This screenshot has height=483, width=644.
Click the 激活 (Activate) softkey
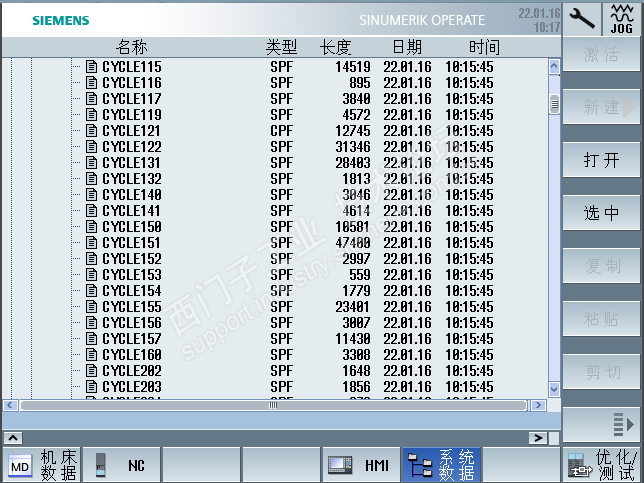point(601,54)
